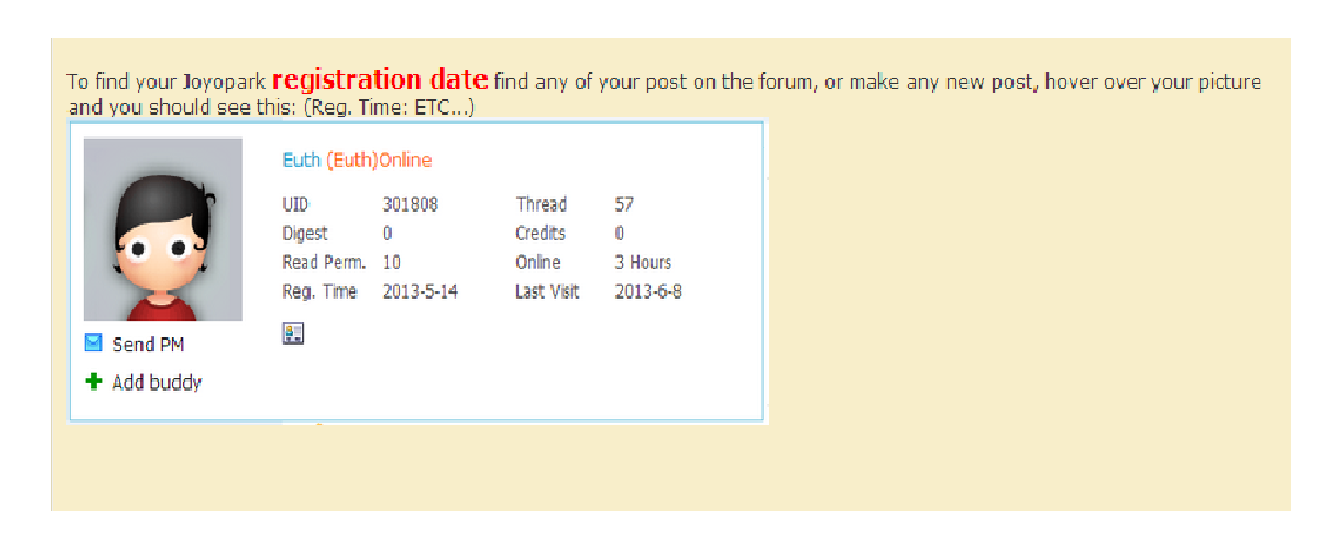Open the small profile card icon below Reg. Time

tap(293, 334)
